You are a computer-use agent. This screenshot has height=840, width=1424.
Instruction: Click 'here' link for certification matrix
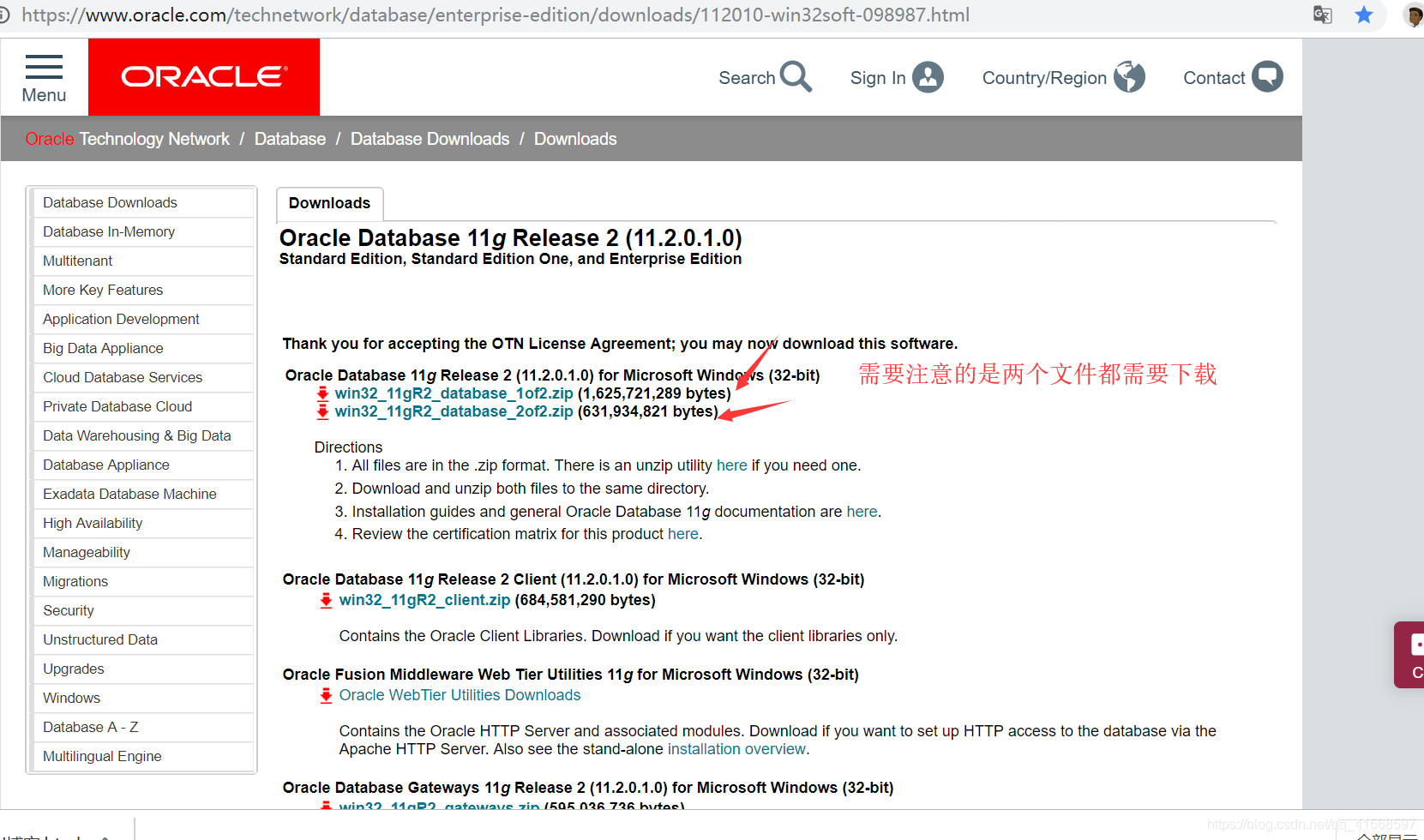(683, 534)
